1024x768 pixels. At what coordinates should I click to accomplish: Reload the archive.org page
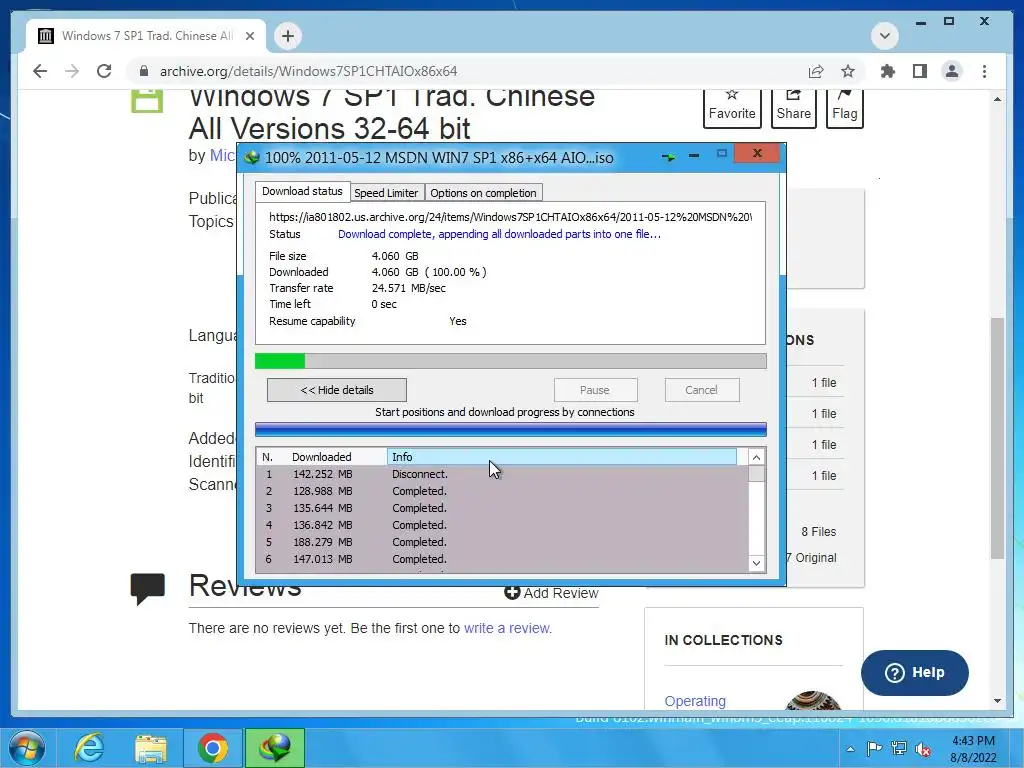(x=104, y=71)
